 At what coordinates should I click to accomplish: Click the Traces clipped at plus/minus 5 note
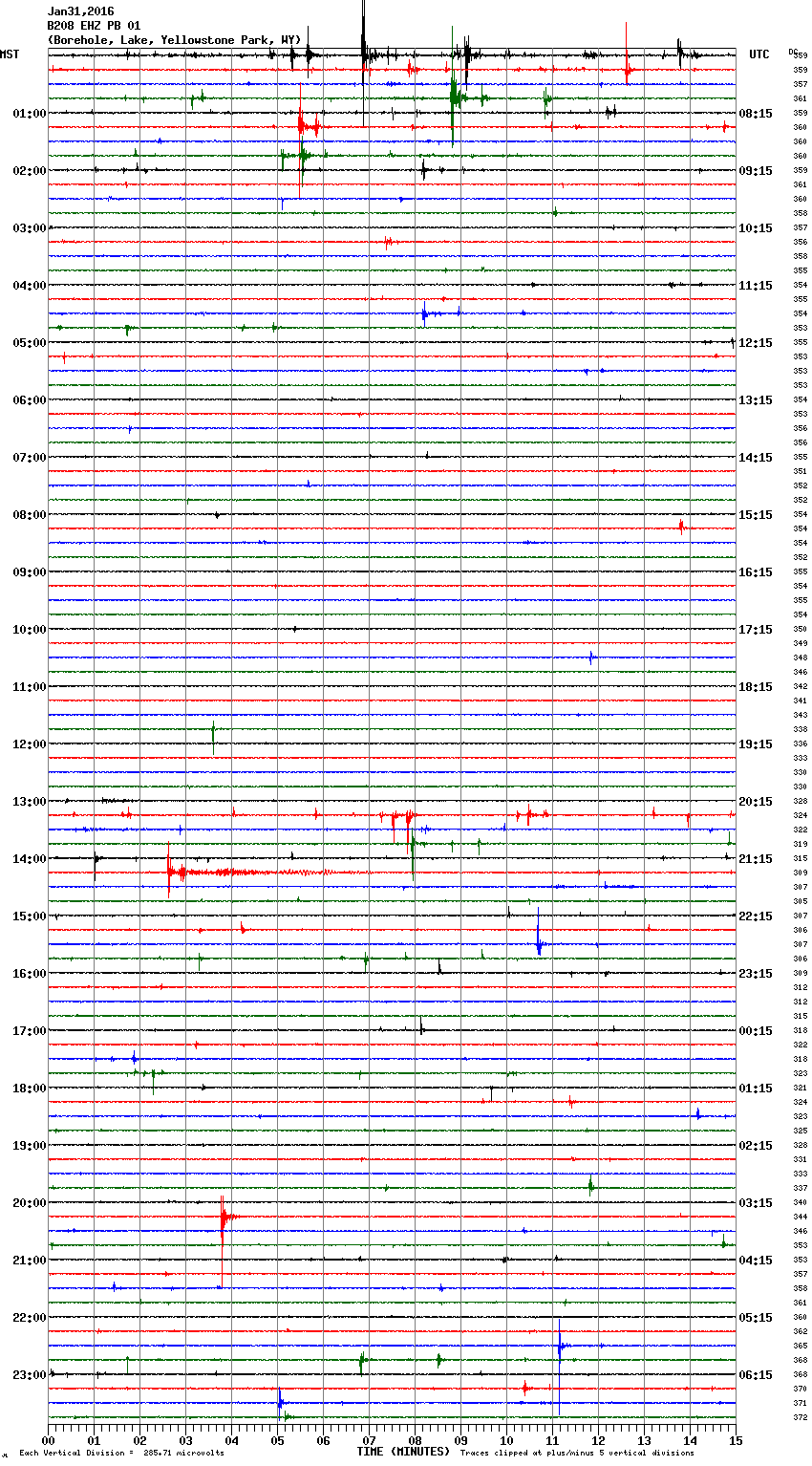pyautogui.click(x=577, y=1453)
